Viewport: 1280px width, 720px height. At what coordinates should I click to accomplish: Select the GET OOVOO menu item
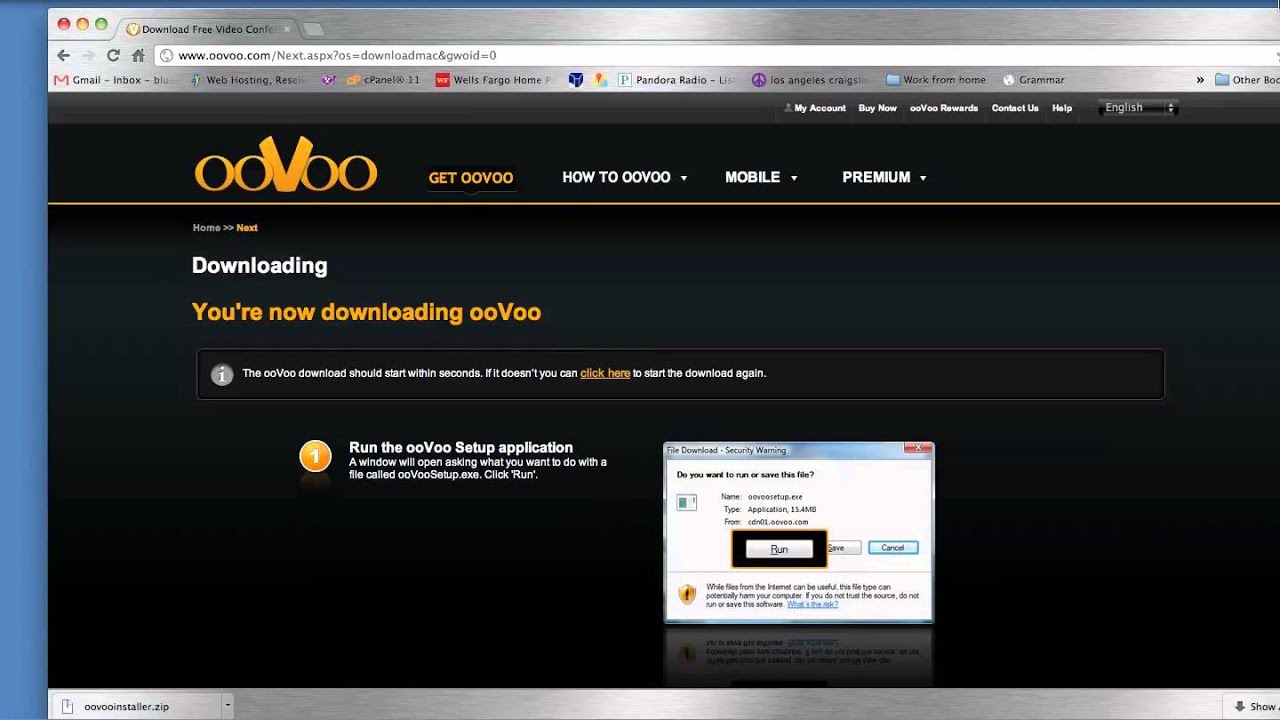471,178
